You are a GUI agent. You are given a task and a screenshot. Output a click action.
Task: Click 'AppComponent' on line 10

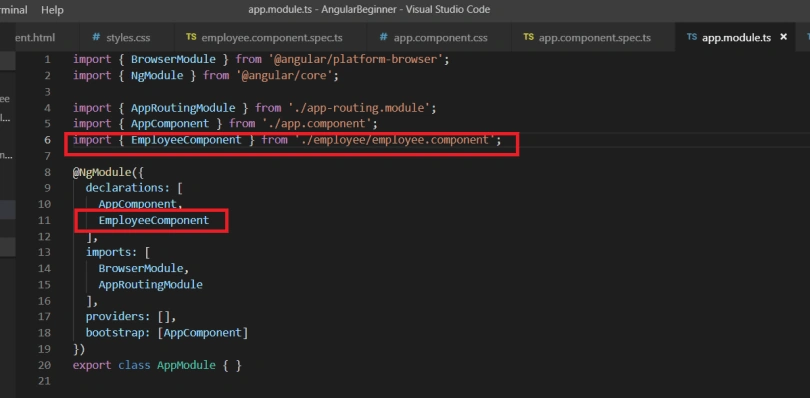[x=138, y=204]
